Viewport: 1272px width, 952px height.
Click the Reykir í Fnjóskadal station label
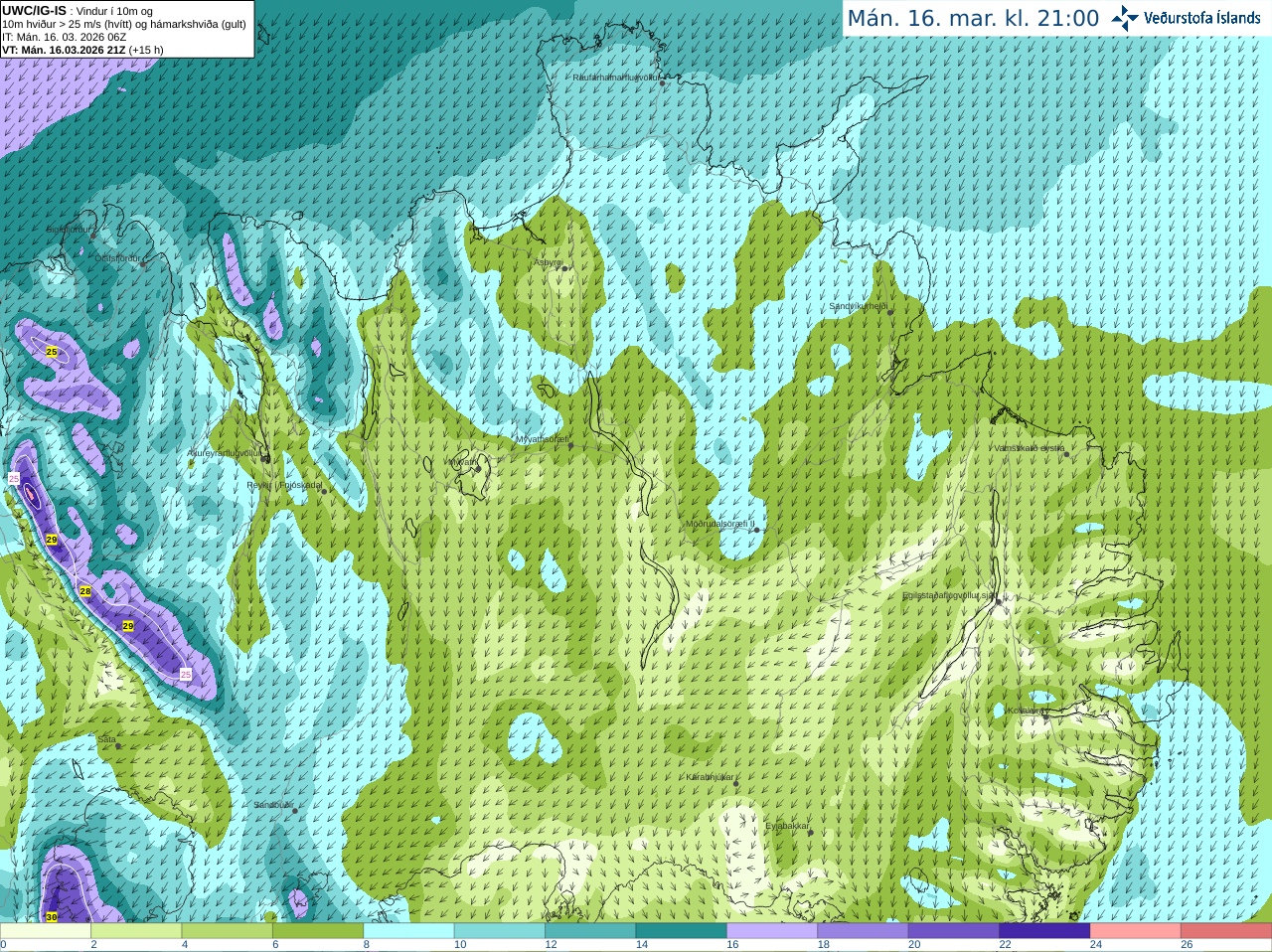(x=284, y=485)
